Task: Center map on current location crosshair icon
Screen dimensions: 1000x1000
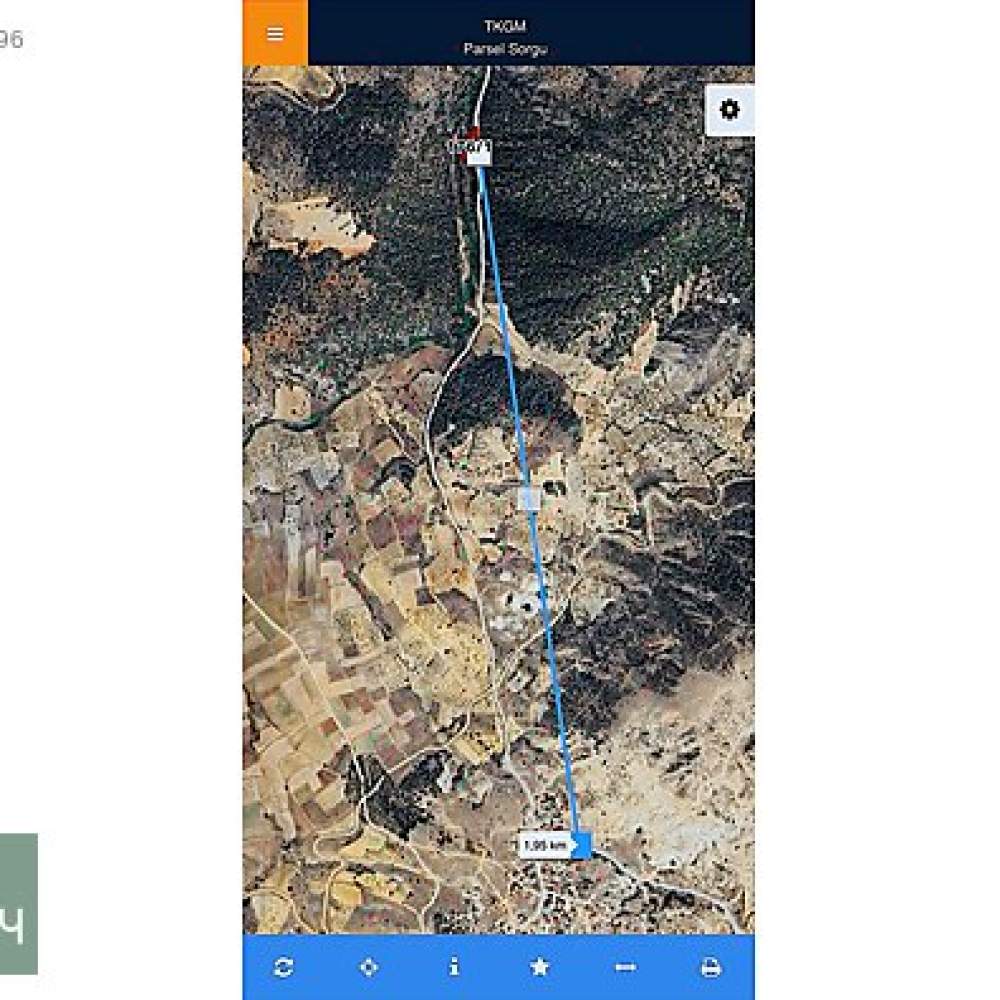Action: pos(369,967)
